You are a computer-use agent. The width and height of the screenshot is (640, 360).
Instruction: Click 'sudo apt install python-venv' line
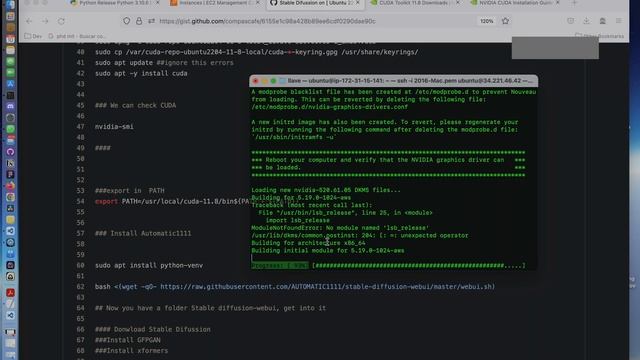click(x=149, y=265)
